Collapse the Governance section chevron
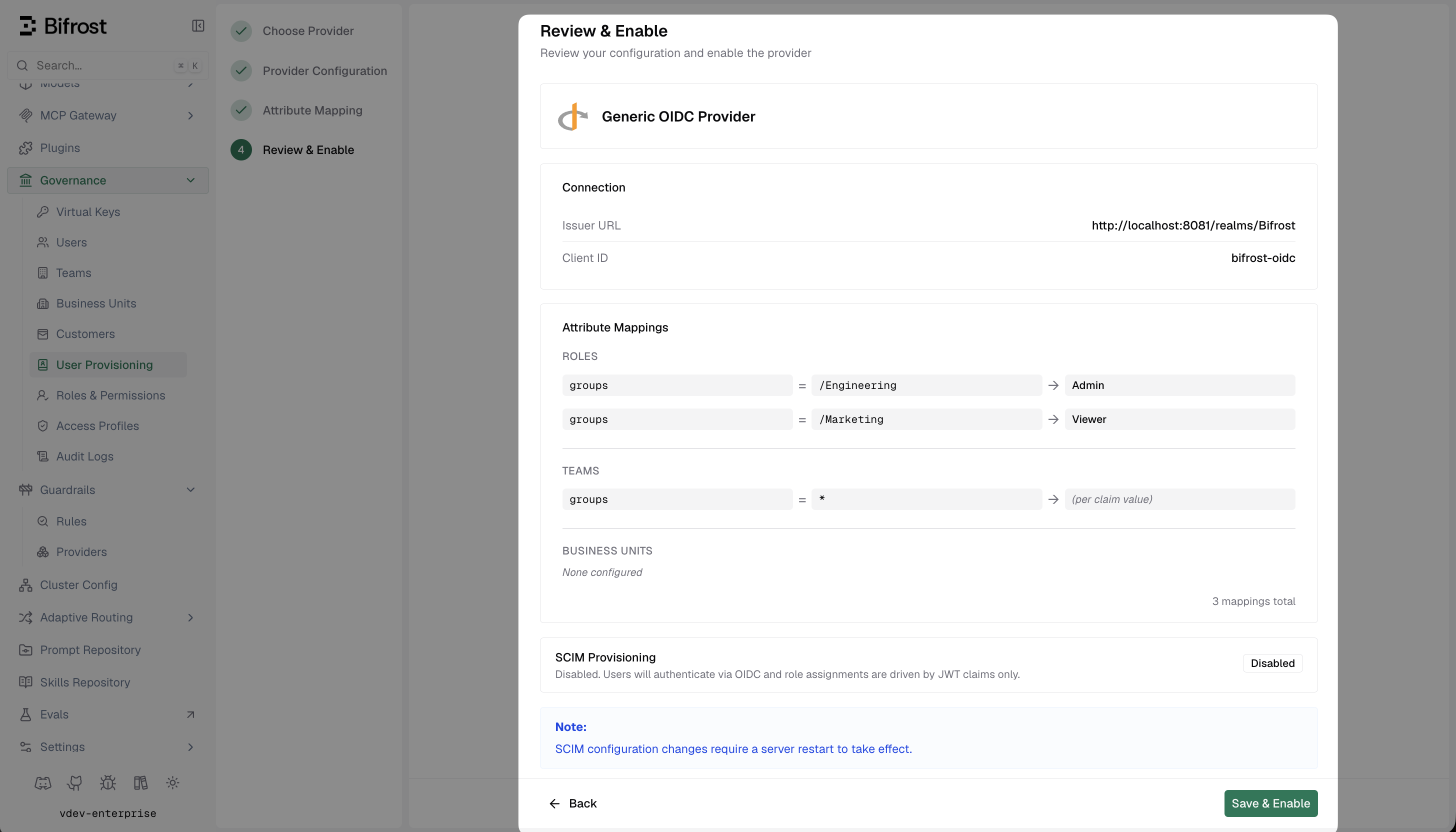 click(191, 180)
